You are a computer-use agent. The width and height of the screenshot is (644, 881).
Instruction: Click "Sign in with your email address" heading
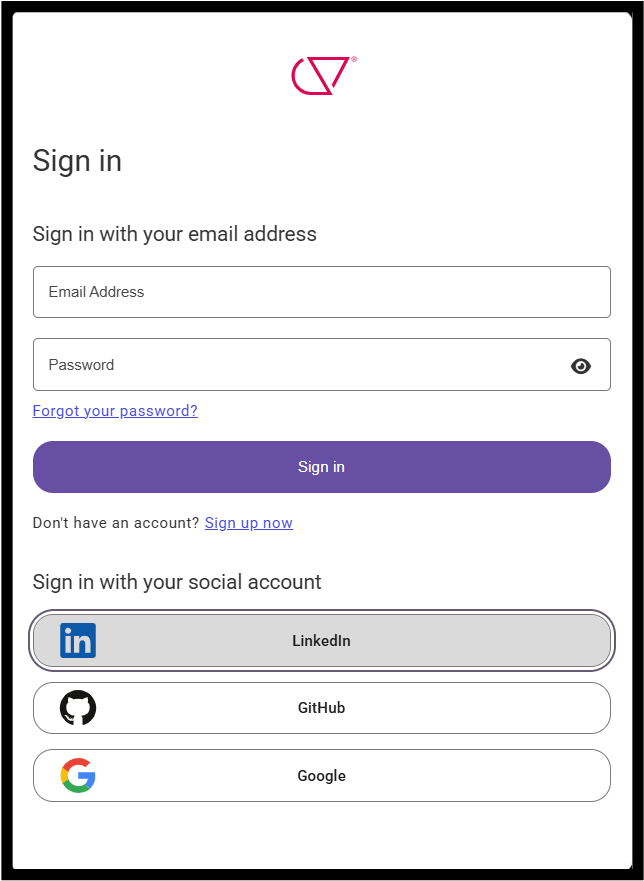pos(174,234)
